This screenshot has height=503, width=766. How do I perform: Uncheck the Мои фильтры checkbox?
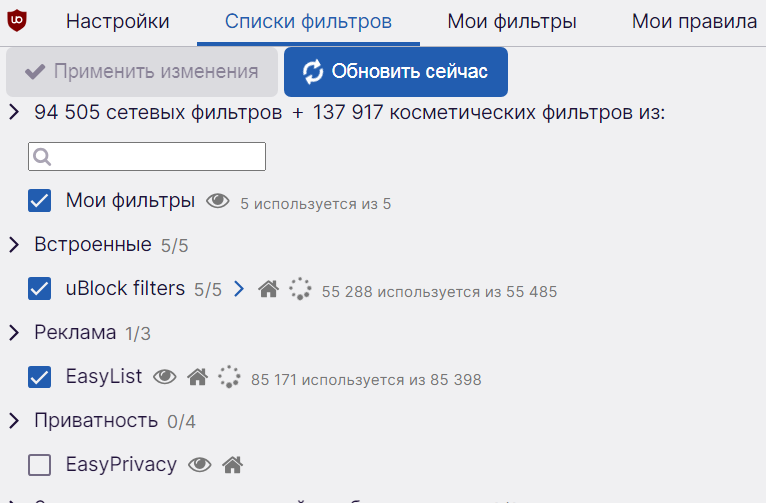pos(40,201)
